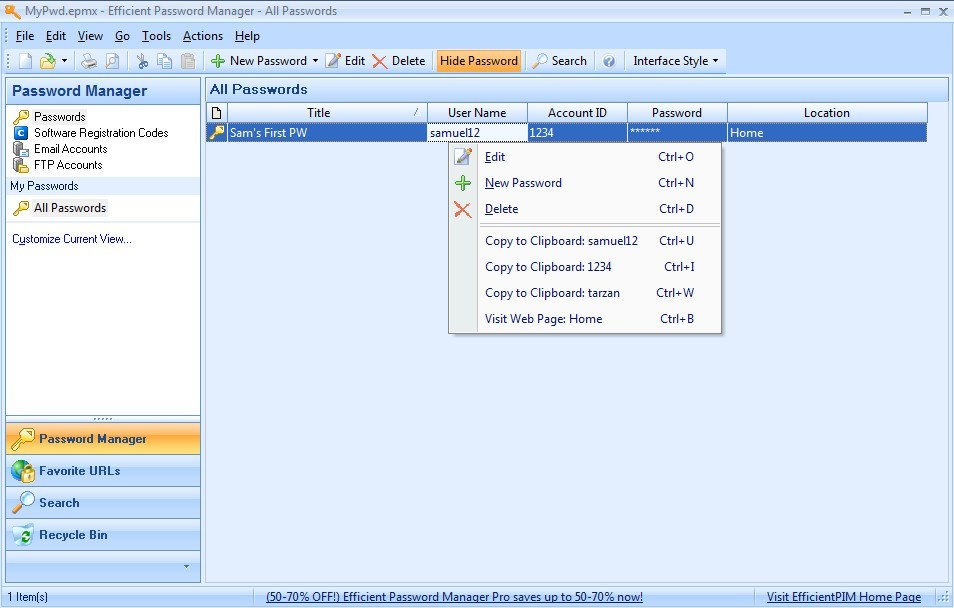Open the Interface Style dropdown
The height and width of the screenshot is (608, 954).
click(x=675, y=61)
